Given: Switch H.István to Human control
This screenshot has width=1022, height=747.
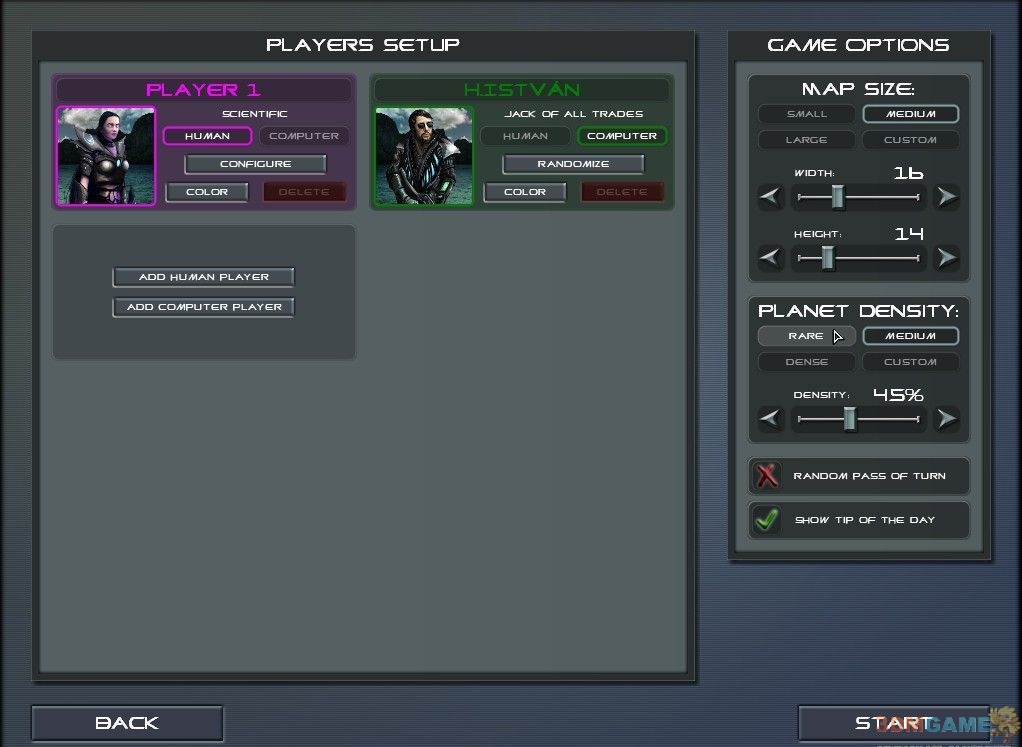Looking at the screenshot, I should click(x=525, y=136).
